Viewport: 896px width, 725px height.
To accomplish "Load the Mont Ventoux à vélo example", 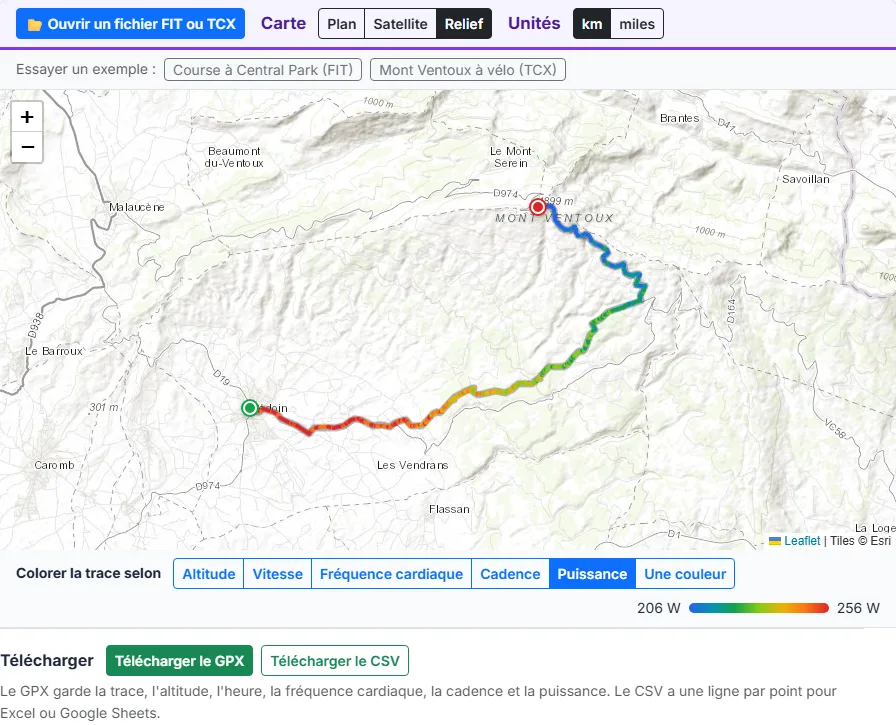I will click(x=468, y=70).
